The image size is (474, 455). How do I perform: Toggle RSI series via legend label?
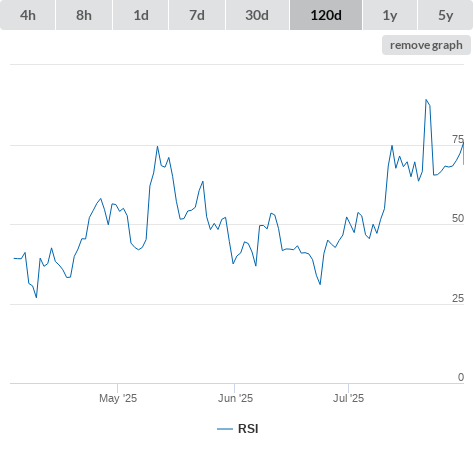[248, 429]
